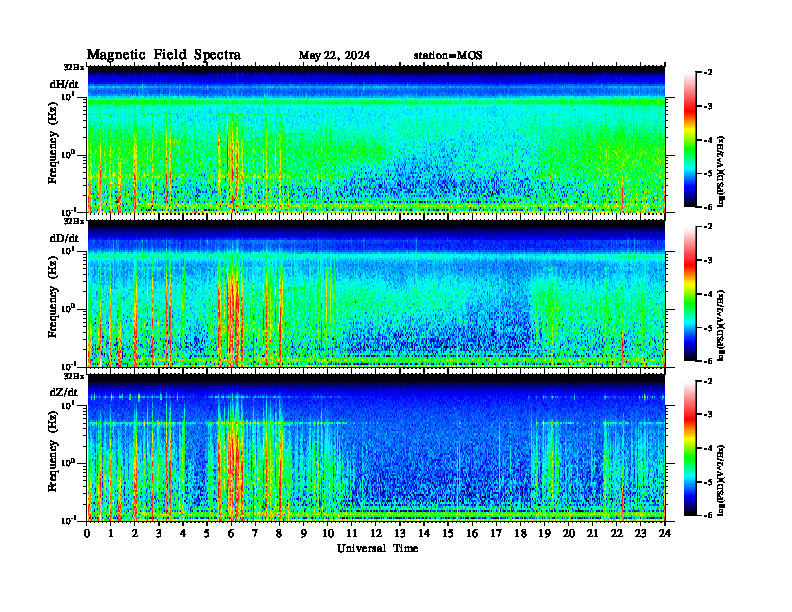The height and width of the screenshot is (612, 792).
Task: Click the "Universal Time" axis label
Action: [x=377, y=548]
